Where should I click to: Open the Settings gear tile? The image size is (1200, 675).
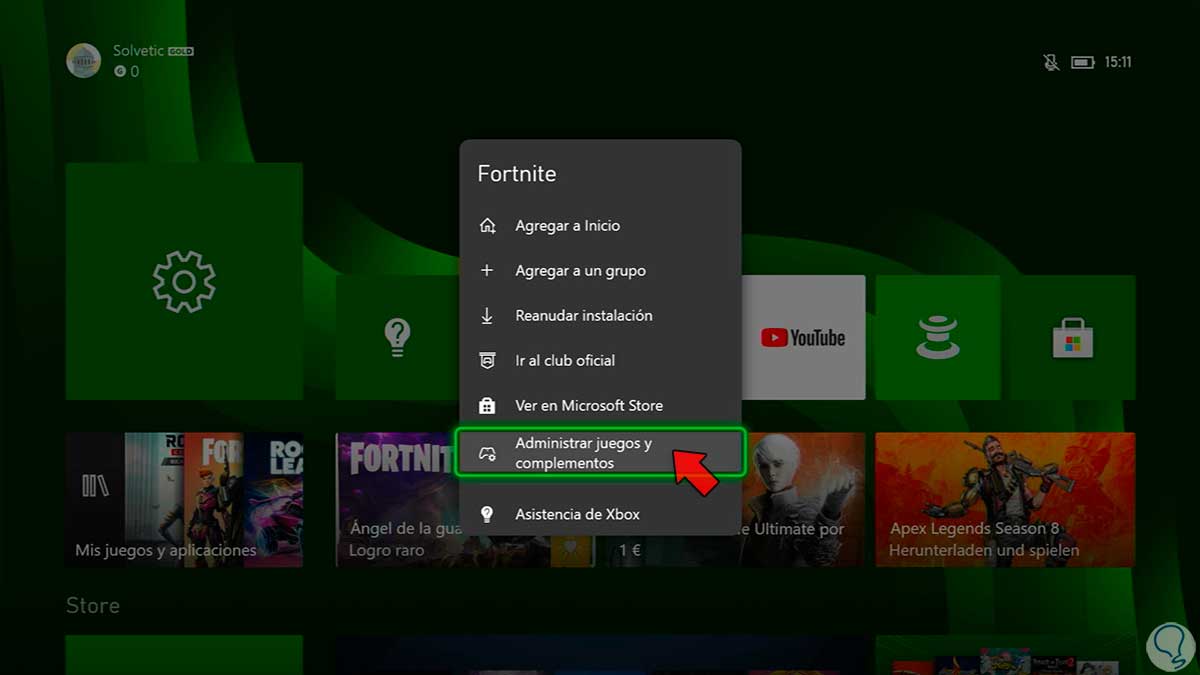(x=184, y=282)
